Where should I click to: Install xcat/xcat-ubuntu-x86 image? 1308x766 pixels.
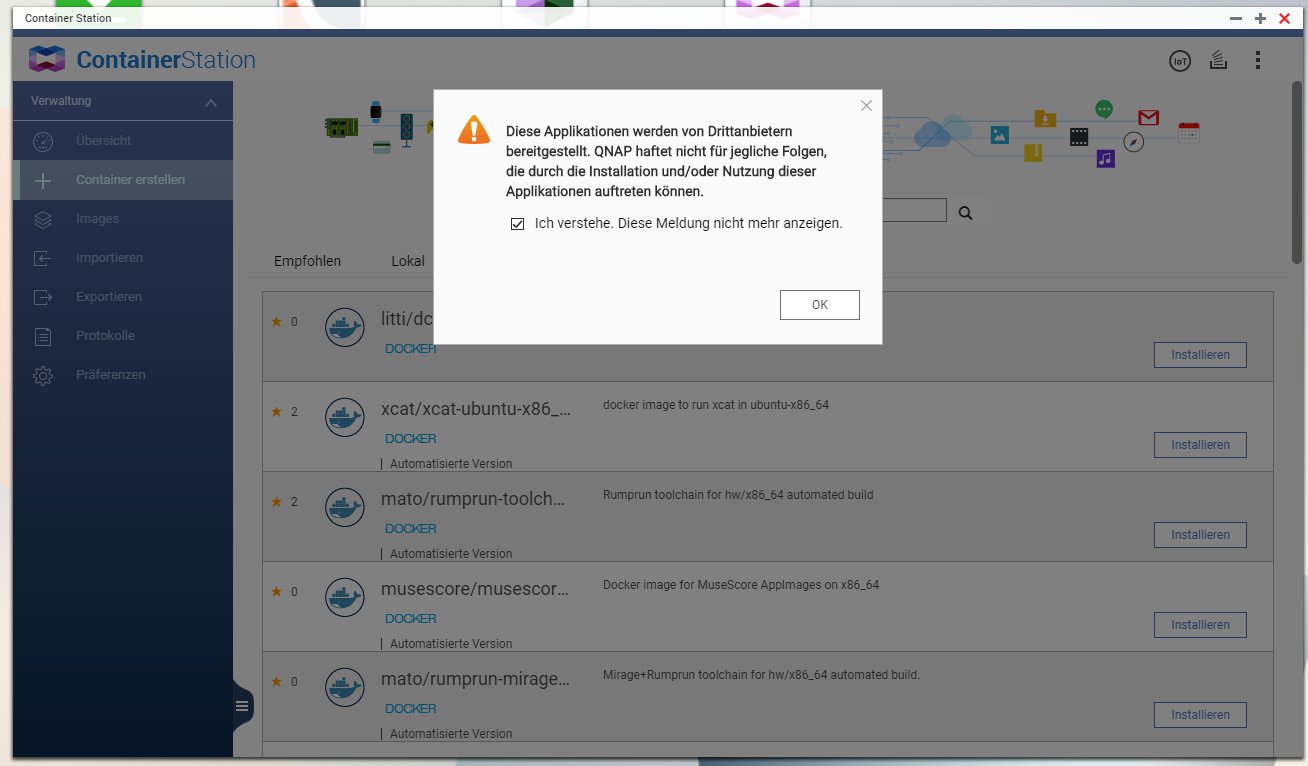pyautogui.click(x=1200, y=445)
